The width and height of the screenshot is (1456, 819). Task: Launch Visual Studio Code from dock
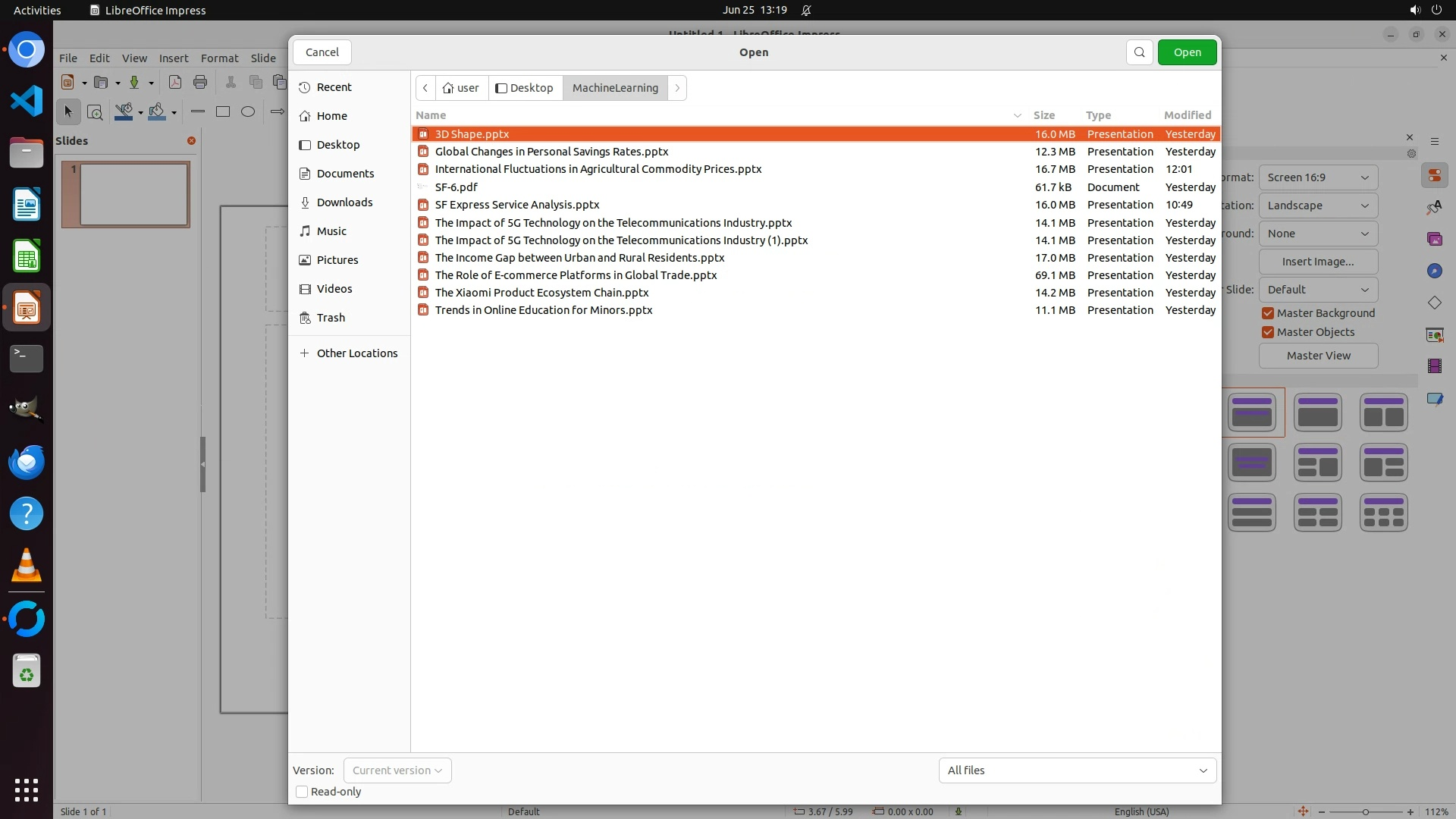point(27,101)
